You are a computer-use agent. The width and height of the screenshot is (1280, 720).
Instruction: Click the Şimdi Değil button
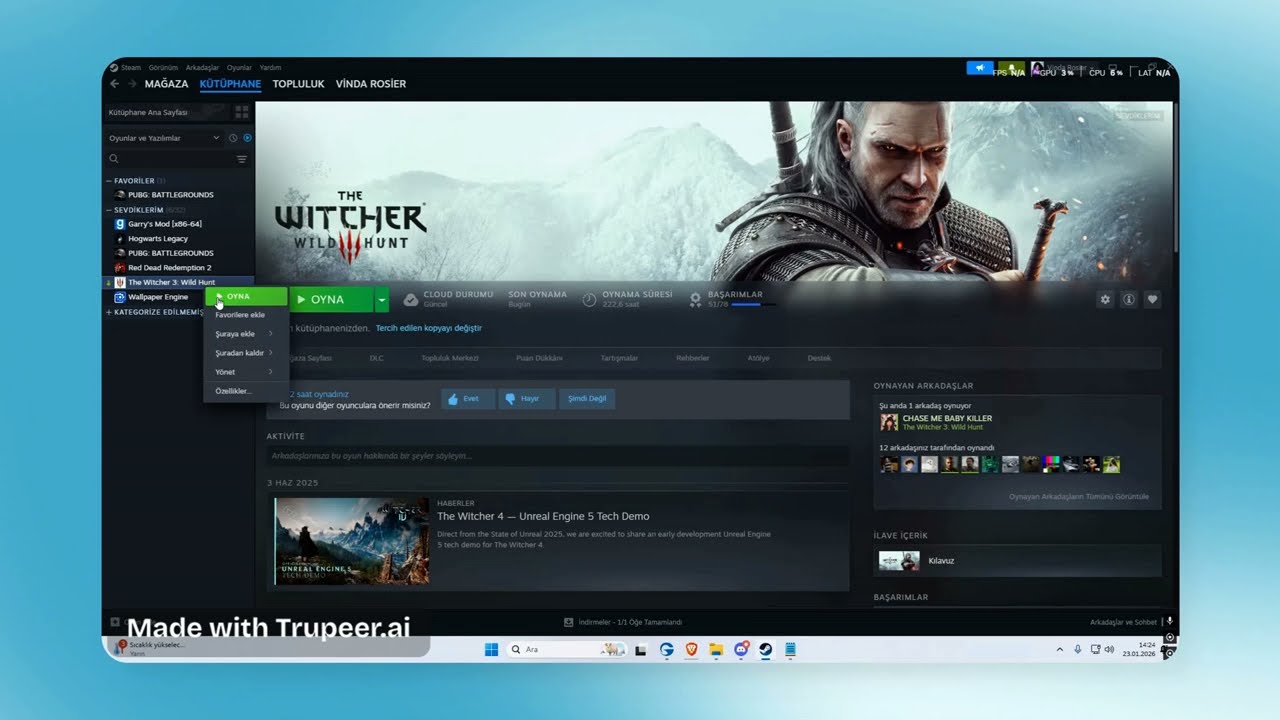[x=586, y=398]
